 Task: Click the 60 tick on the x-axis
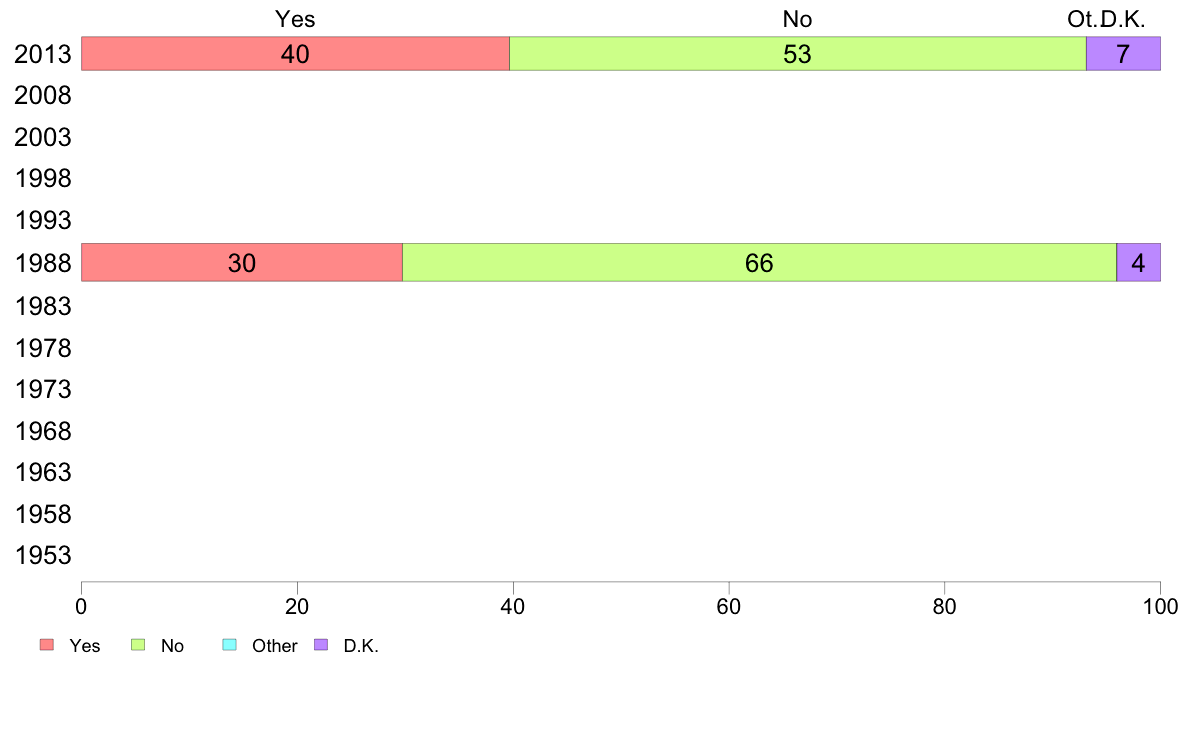728,606
